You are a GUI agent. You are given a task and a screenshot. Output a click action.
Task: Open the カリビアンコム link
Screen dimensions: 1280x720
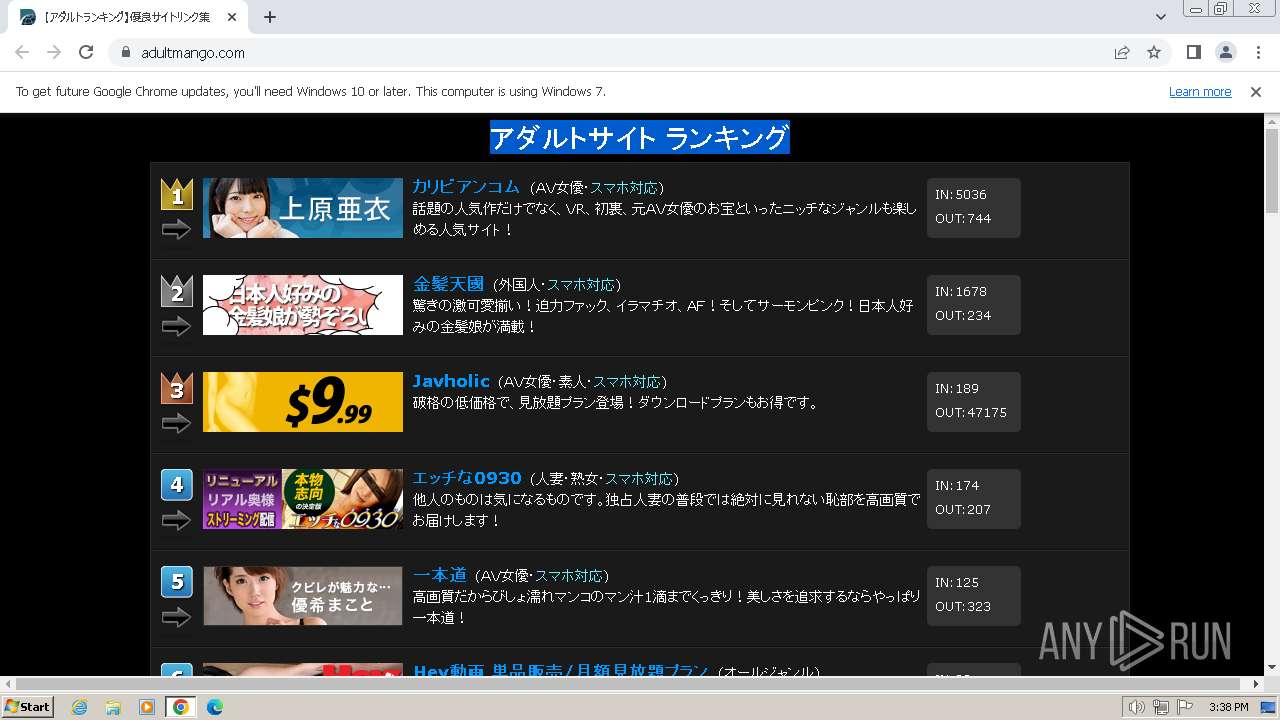coord(466,187)
